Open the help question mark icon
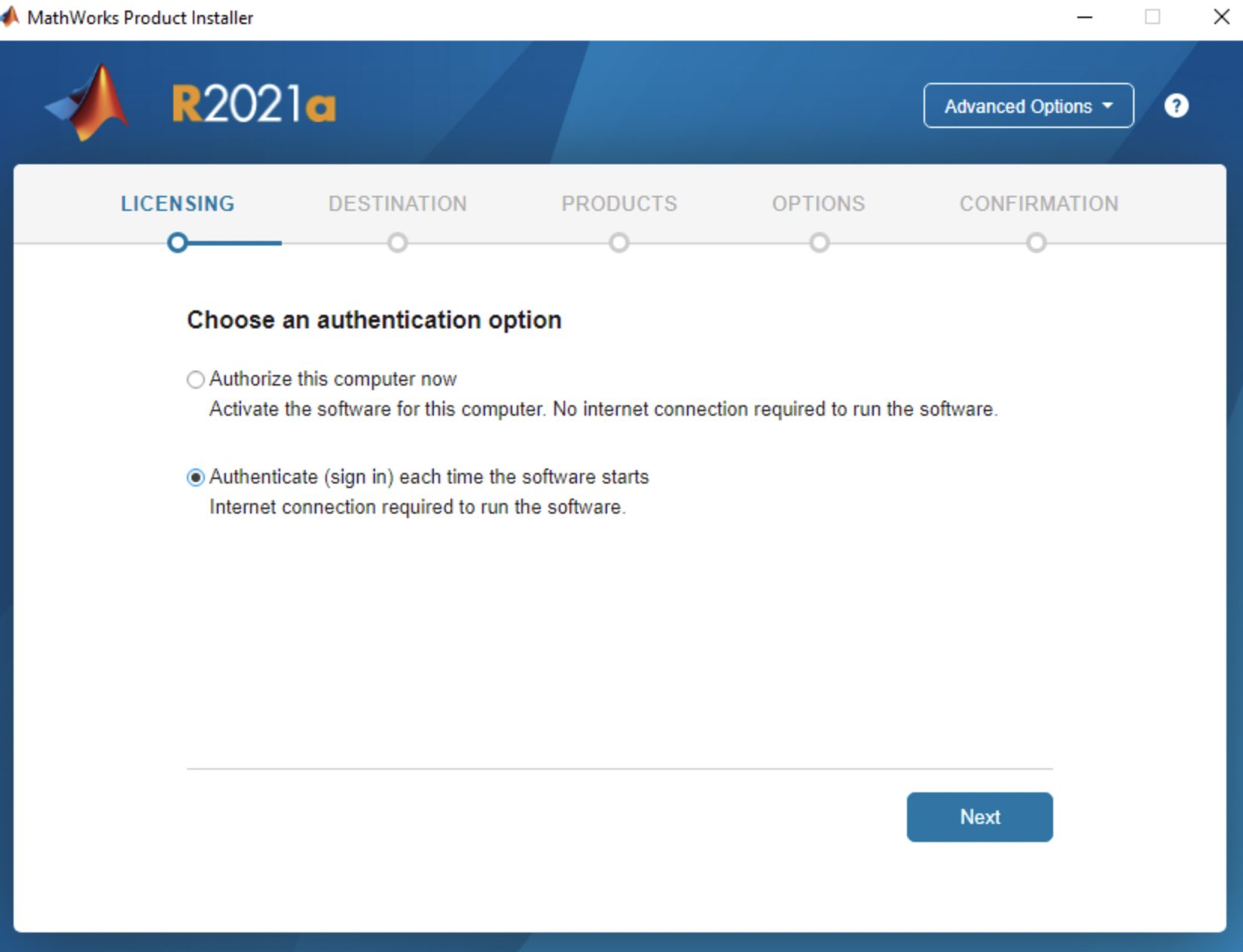The height and width of the screenshot is (952, 1243). [1176, 106]
